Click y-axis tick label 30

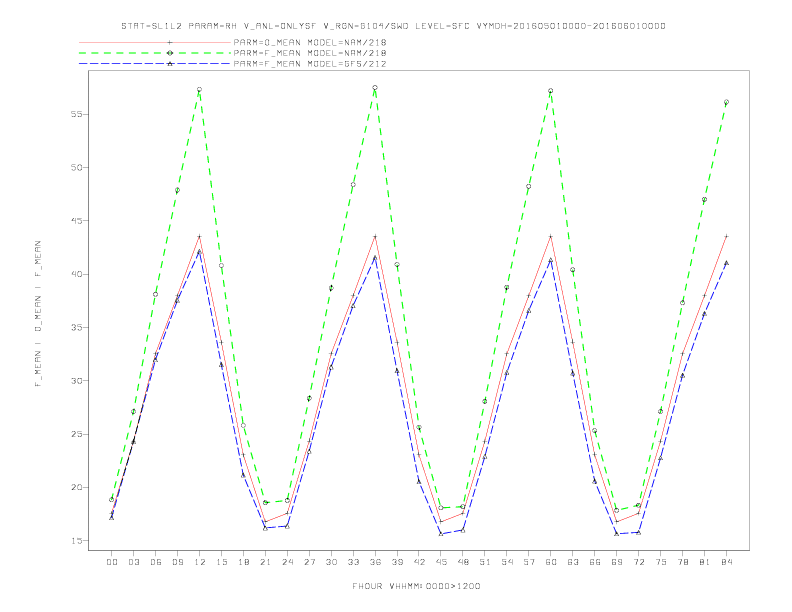click(76, 381)
